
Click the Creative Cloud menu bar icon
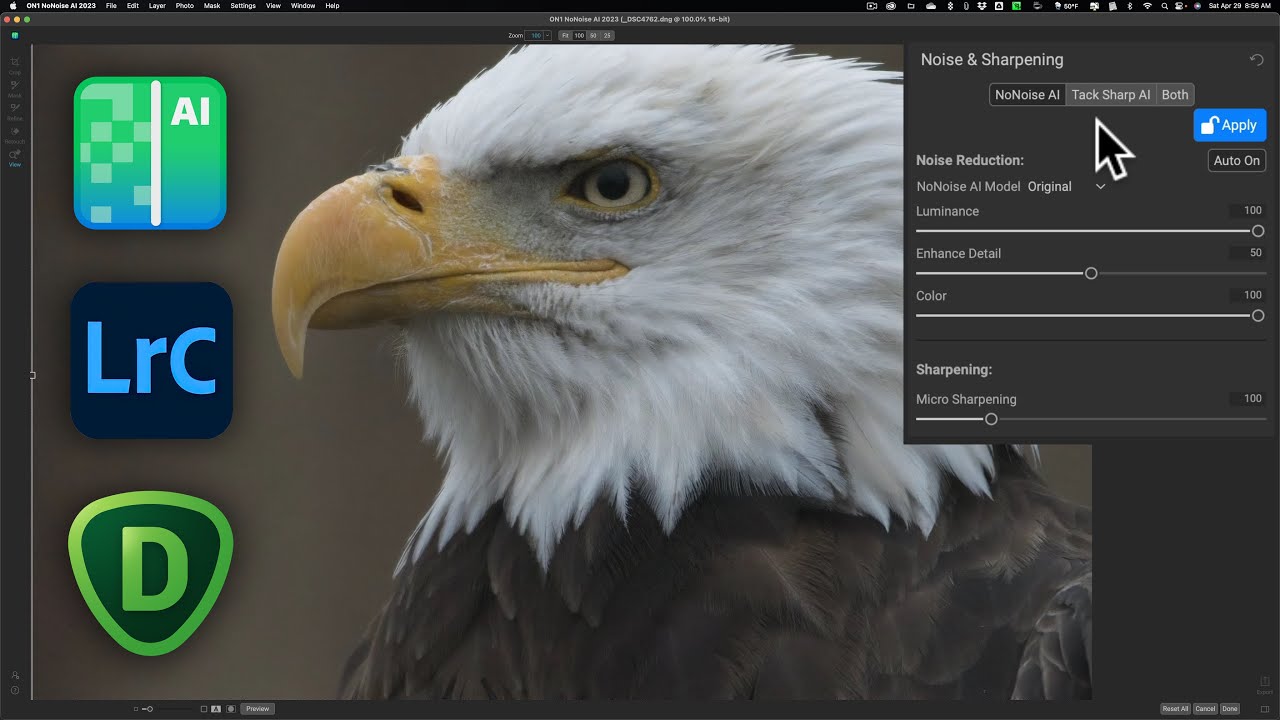tap(891, 6)
